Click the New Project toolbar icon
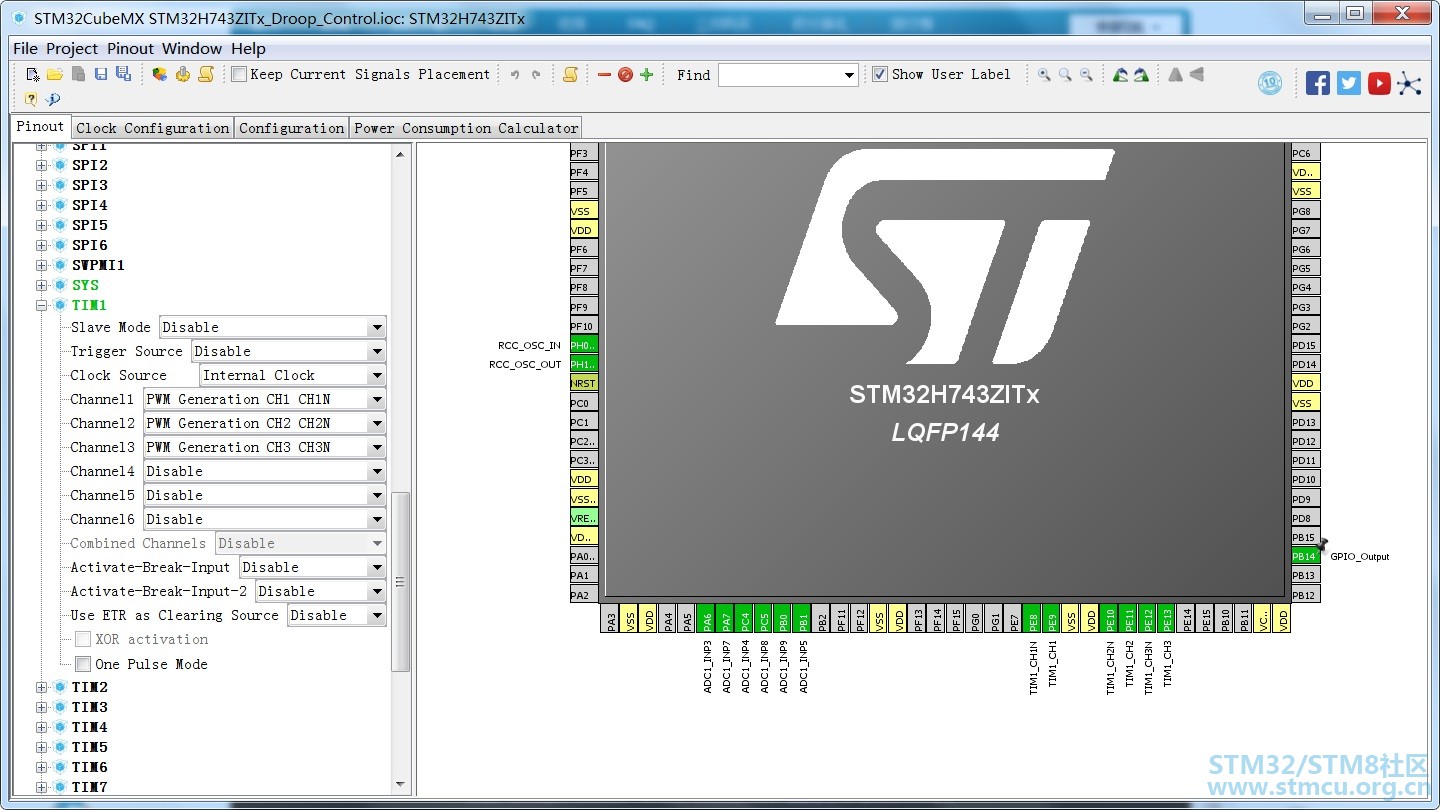Screen dimensions: 1440x810 click(32, 74)
